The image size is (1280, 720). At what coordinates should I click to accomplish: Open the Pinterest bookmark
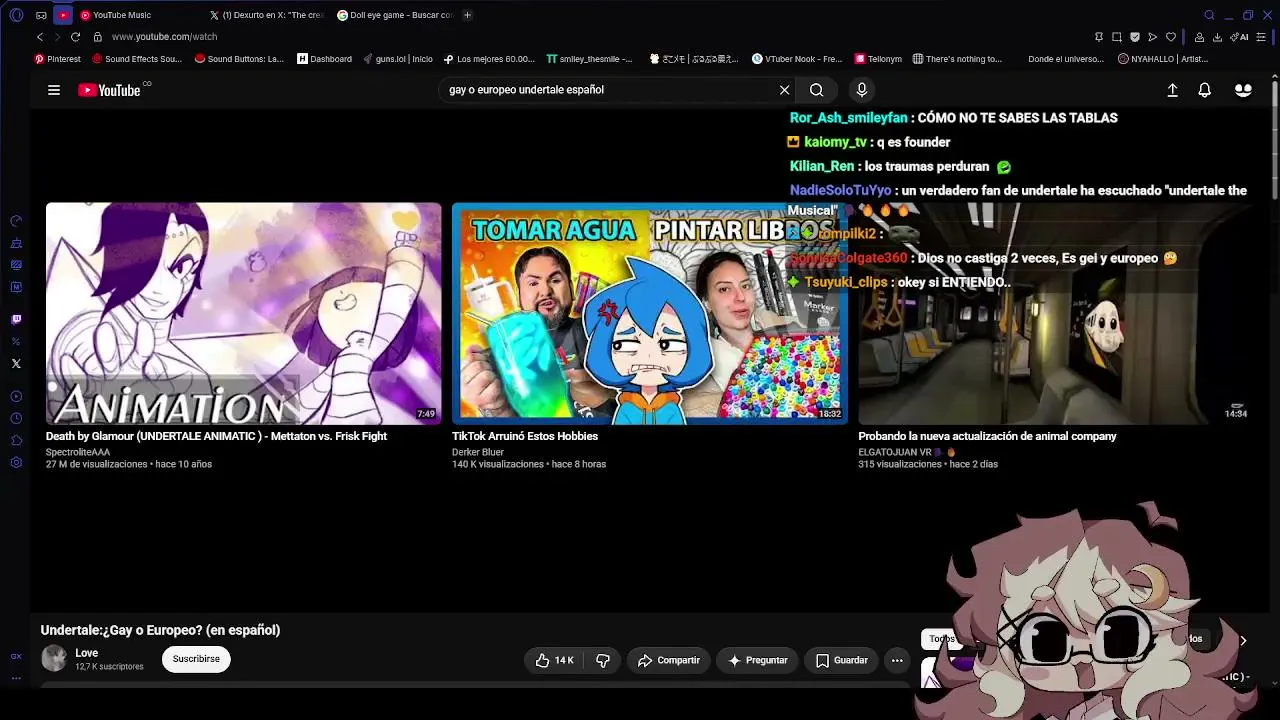pos(58,59)
